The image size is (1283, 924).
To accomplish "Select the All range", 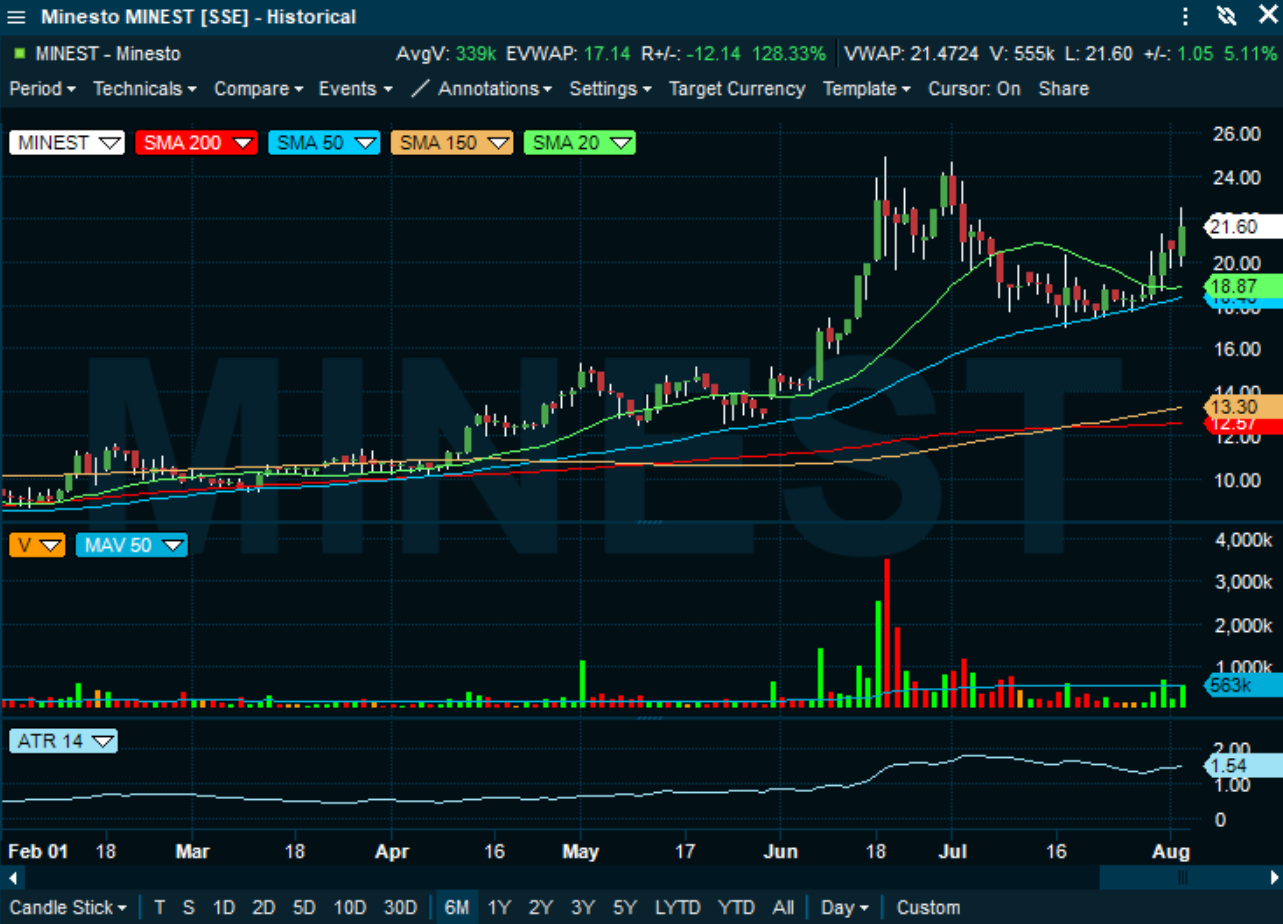I will click(x=783, y=908).
